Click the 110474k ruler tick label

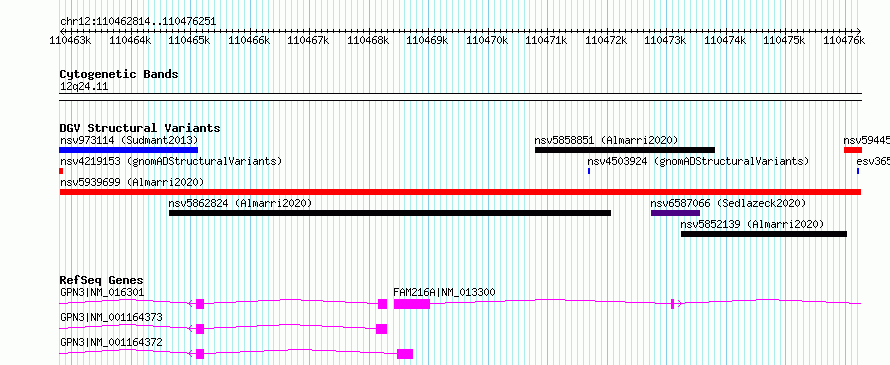pos(725,40)
